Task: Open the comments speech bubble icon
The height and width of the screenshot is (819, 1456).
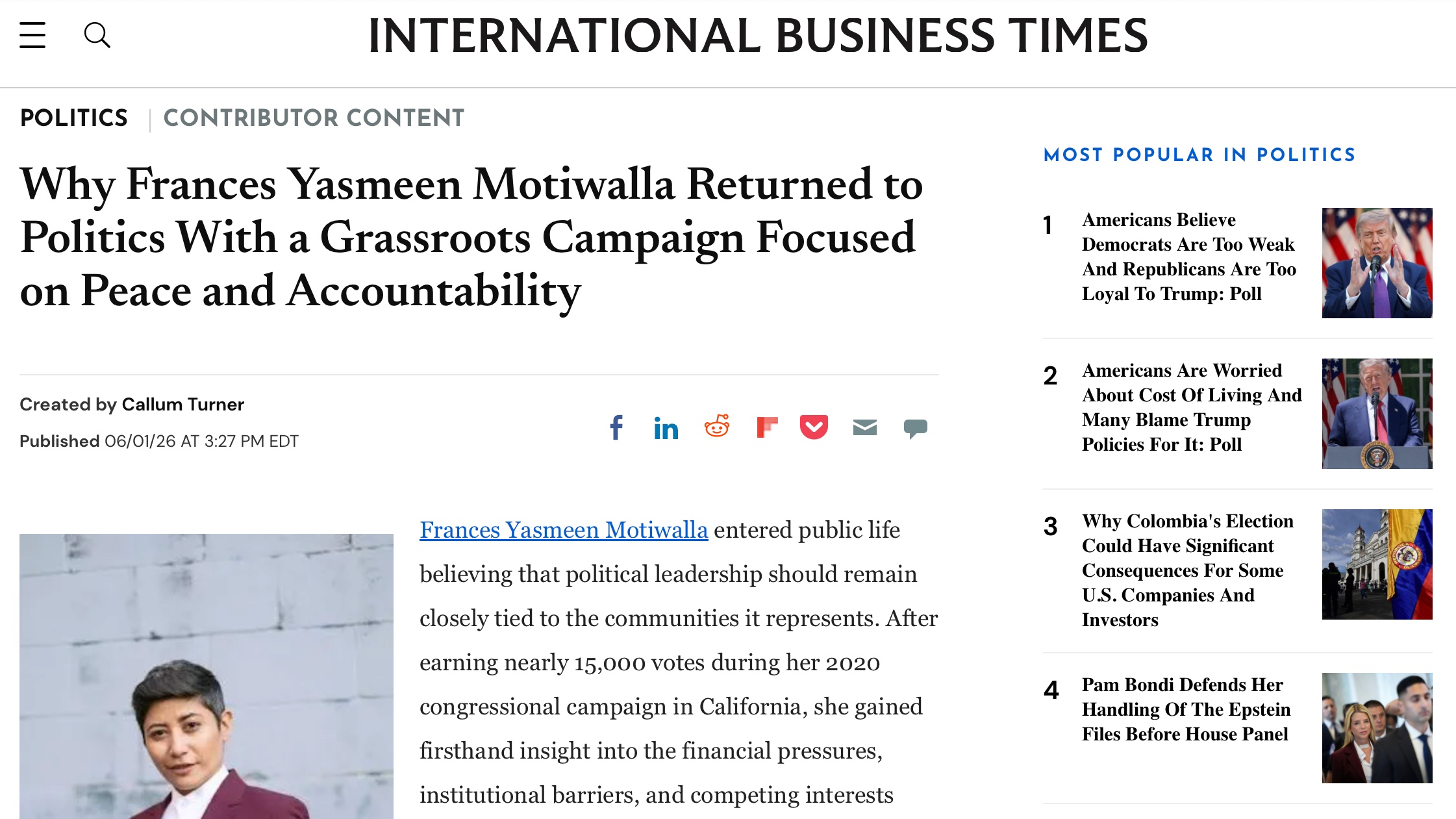Action: [x=915, y=428]
